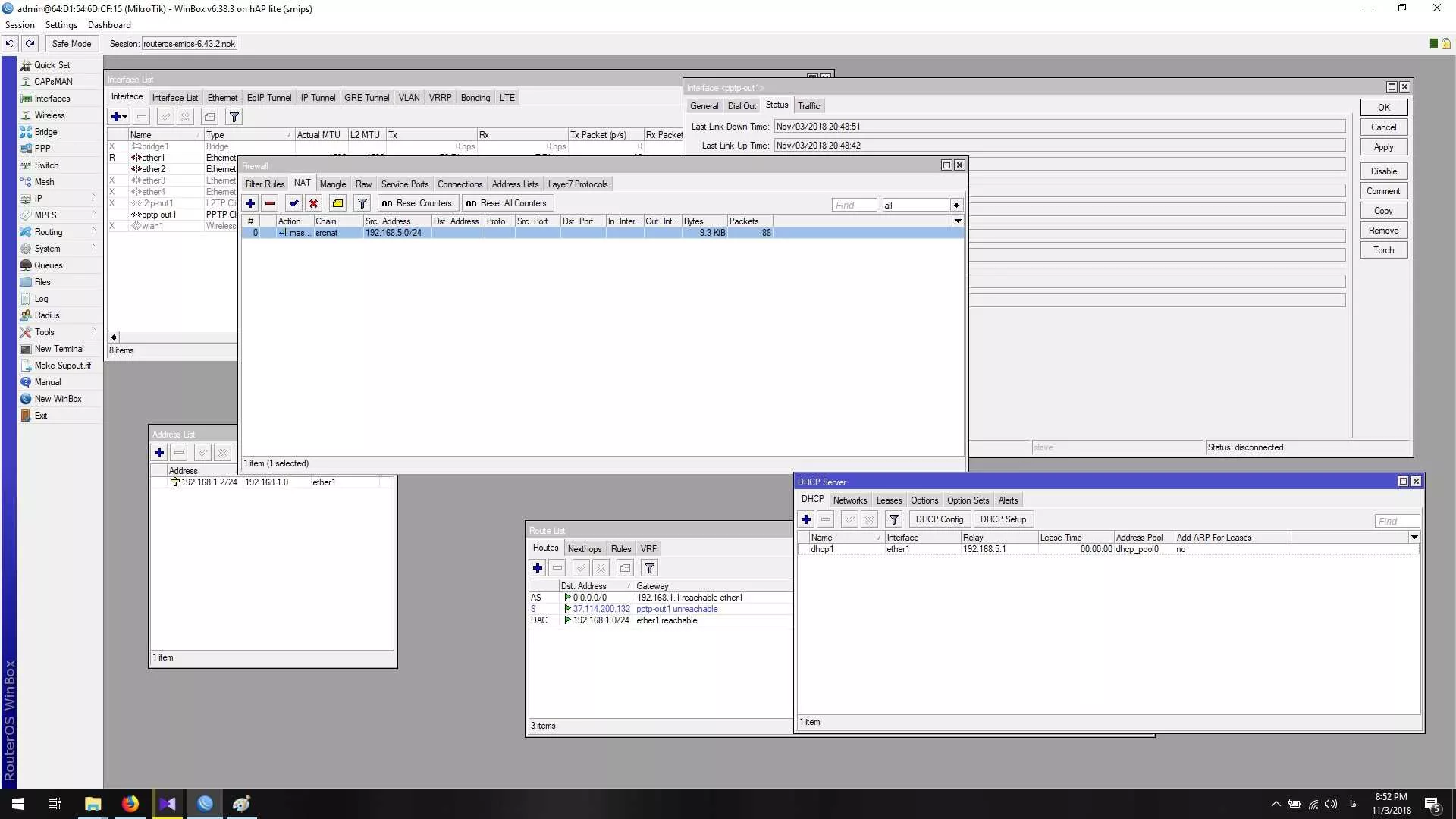Open New Terminal from the sidebar
1456x819 pixels.
(x=59, y=349)
